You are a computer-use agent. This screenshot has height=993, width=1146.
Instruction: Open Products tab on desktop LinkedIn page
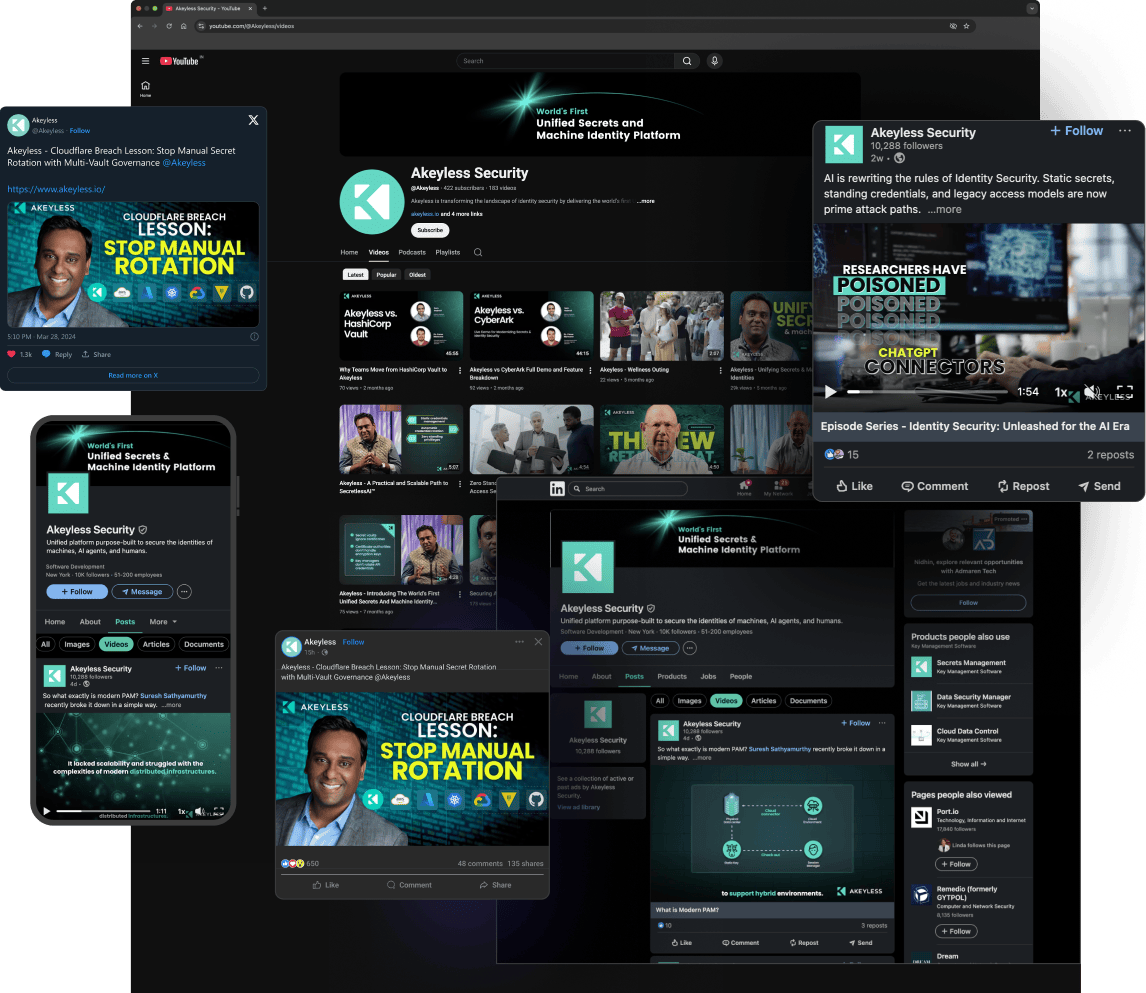672,677
